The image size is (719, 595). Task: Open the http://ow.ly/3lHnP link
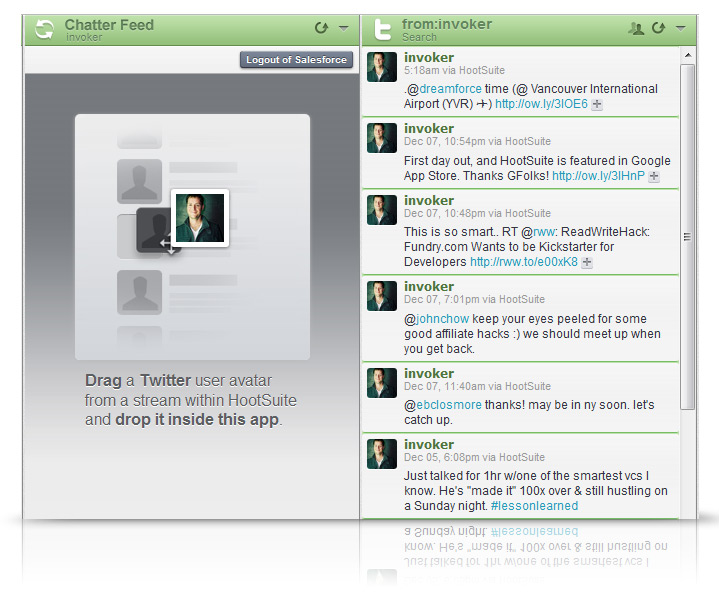pyautogui.click(x=598, y=176)
